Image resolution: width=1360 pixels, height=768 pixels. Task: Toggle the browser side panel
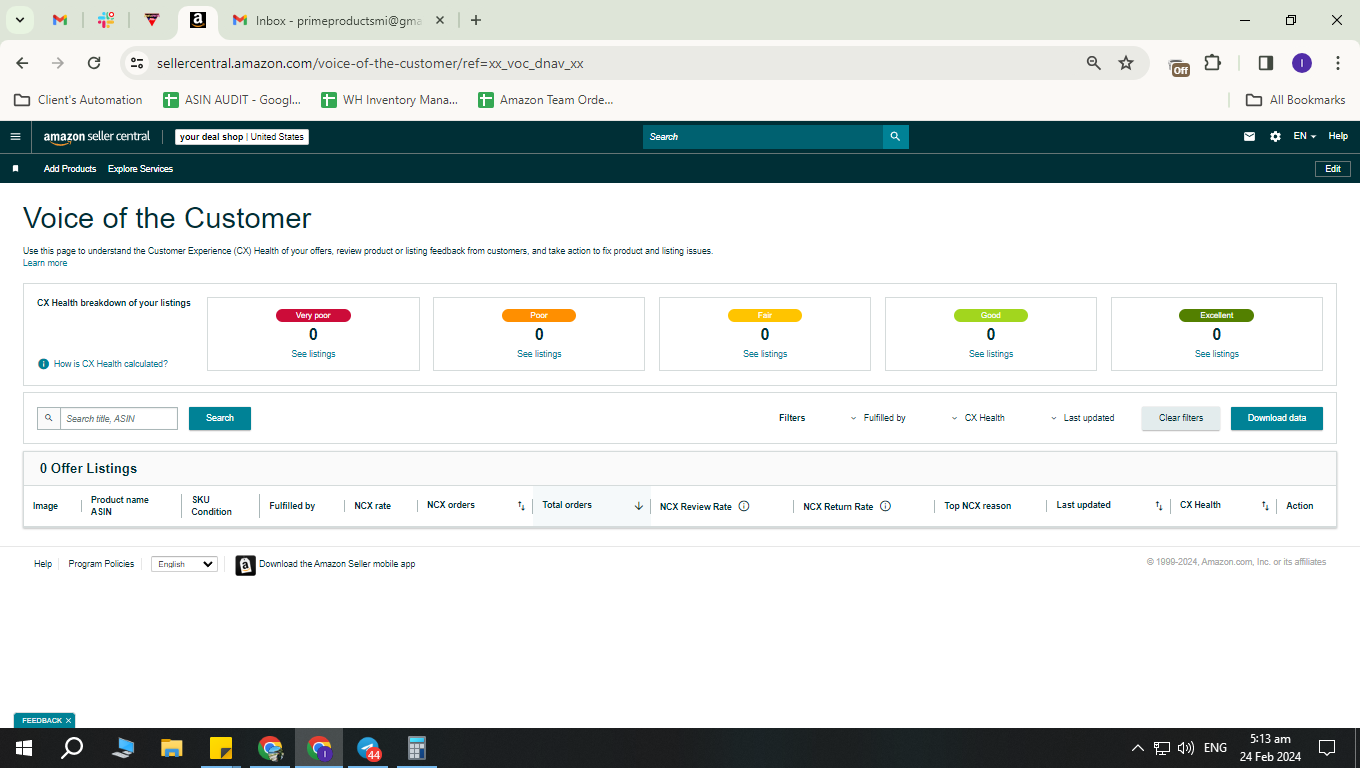(x=1266, y=63)
